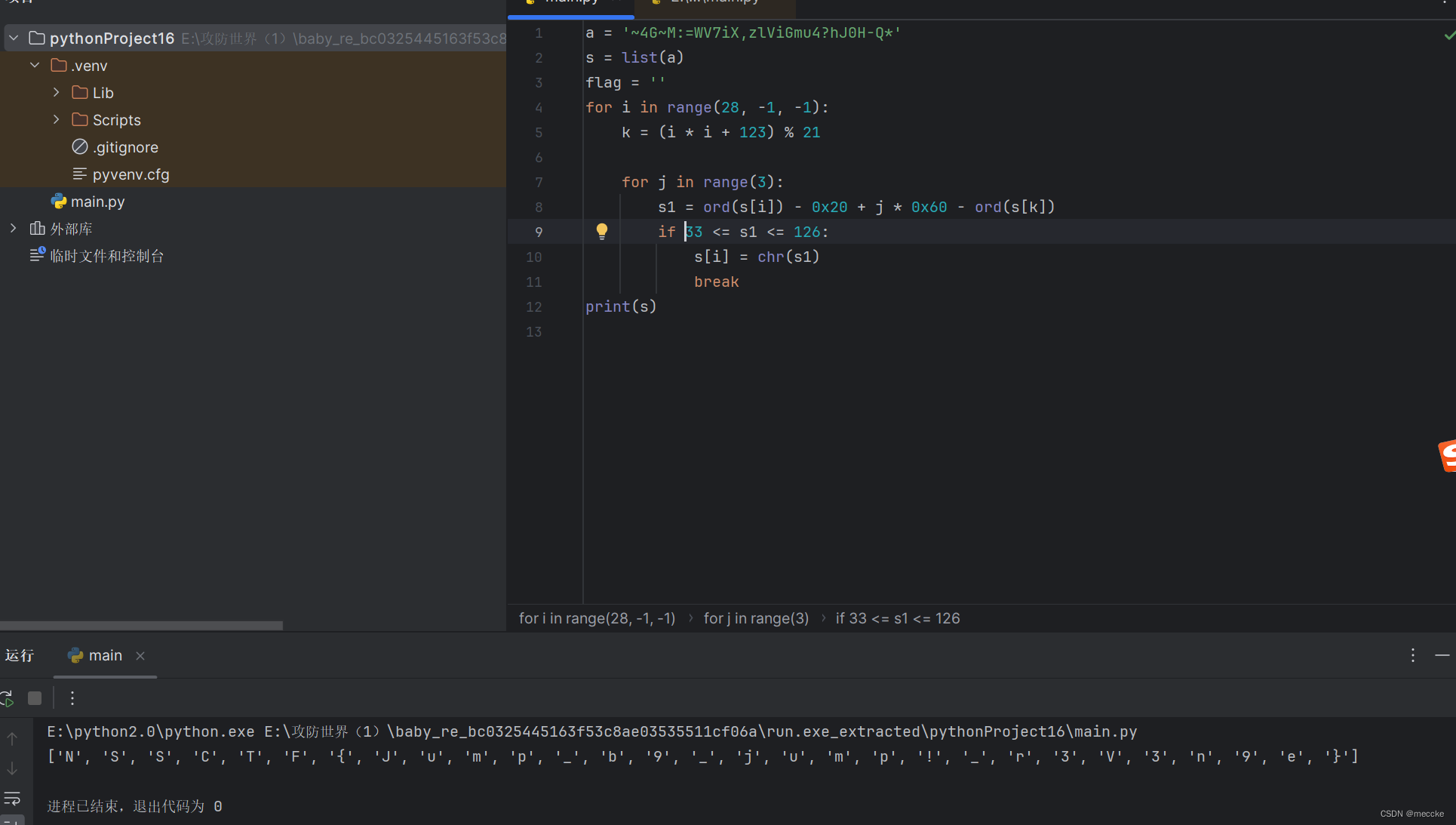
Task: Open Run panel options kebab menu
Action: pos(1412,656)
